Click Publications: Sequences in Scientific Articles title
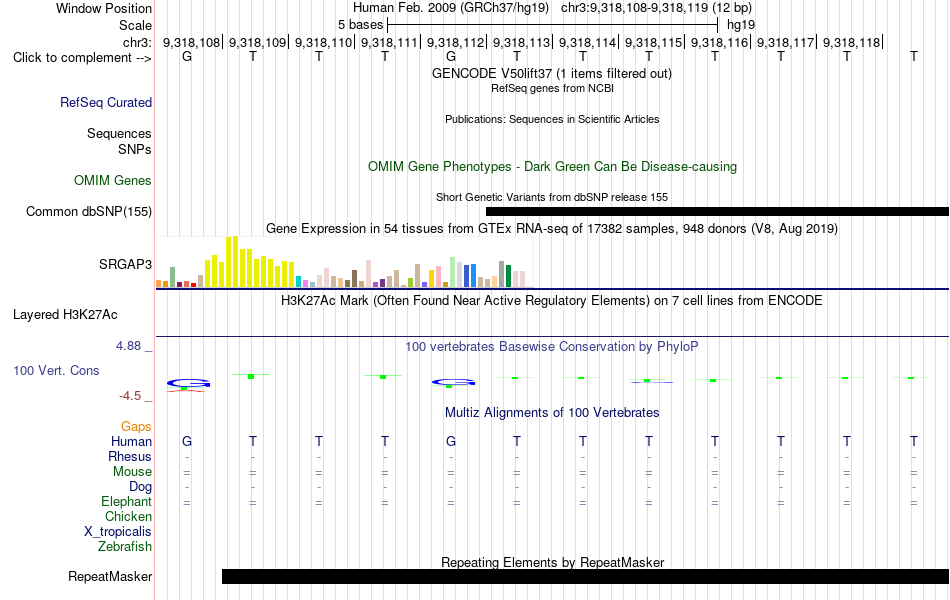The height and width of the screenshot is (600, 950). 552,119
